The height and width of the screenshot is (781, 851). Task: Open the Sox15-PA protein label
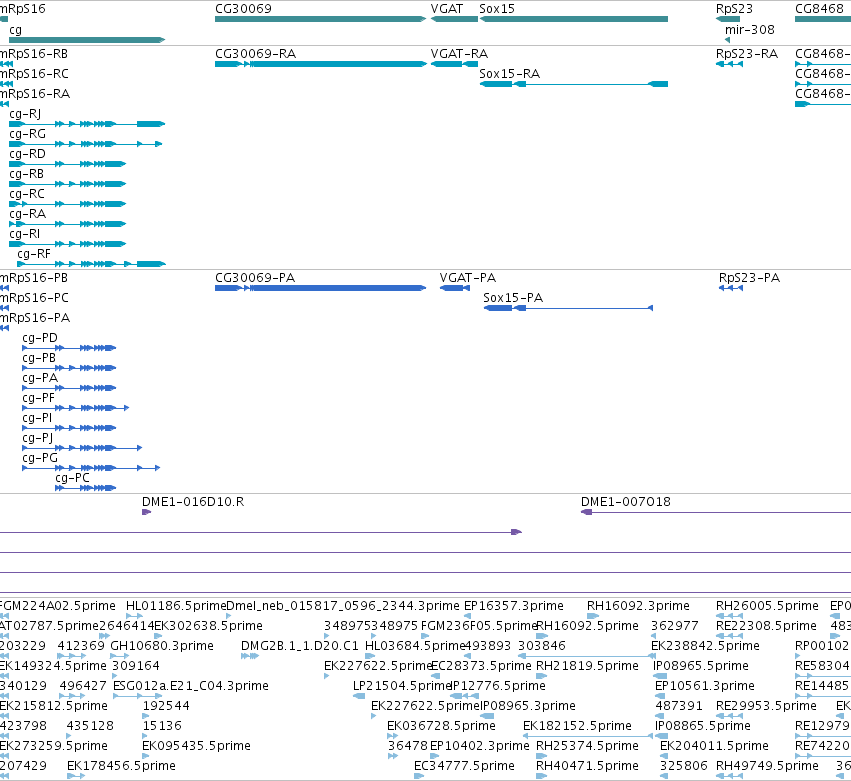(x=513, y=298)
